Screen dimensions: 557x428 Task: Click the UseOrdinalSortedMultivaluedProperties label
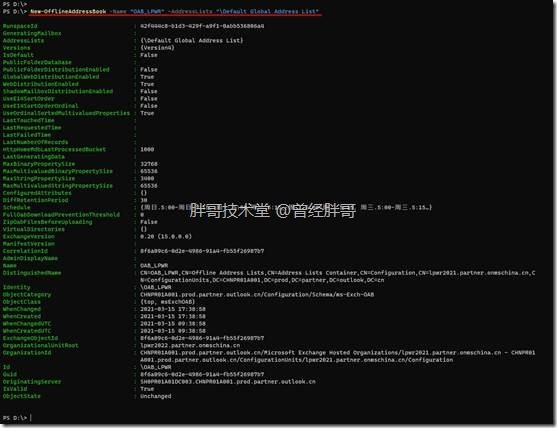(66, 113)
